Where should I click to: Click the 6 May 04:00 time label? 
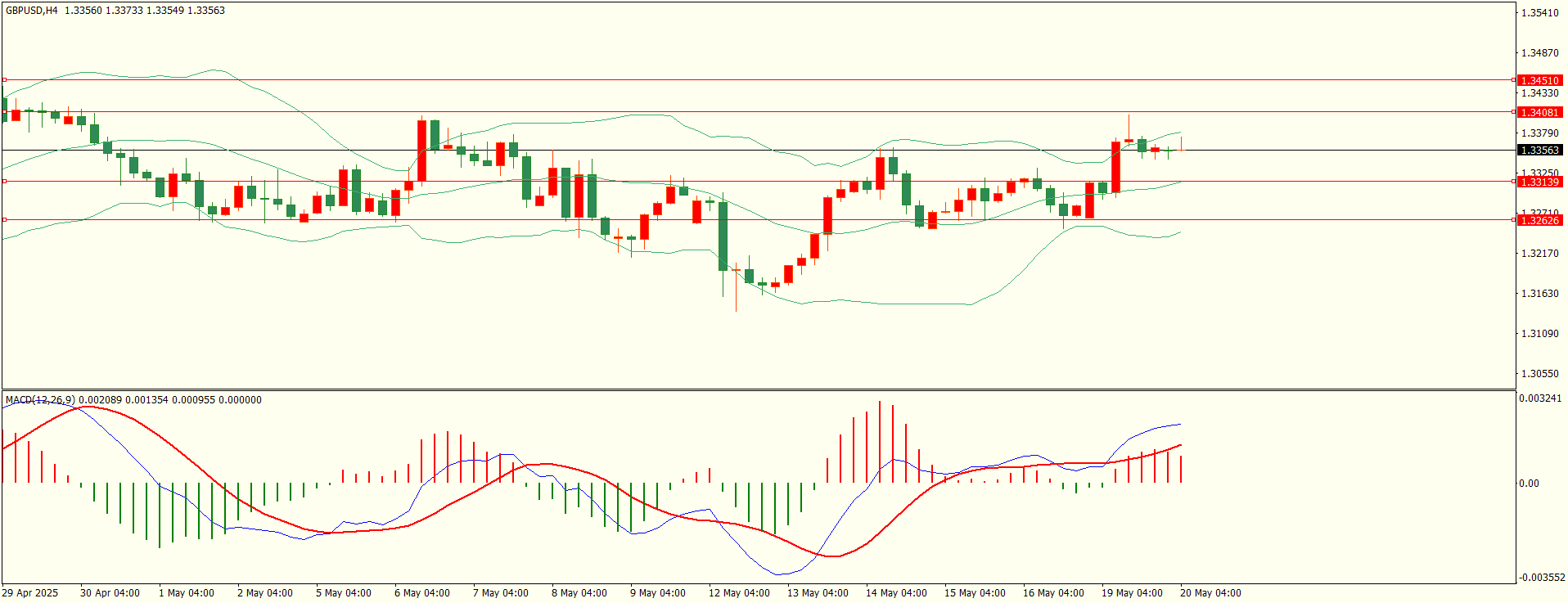tap(422, 593)
